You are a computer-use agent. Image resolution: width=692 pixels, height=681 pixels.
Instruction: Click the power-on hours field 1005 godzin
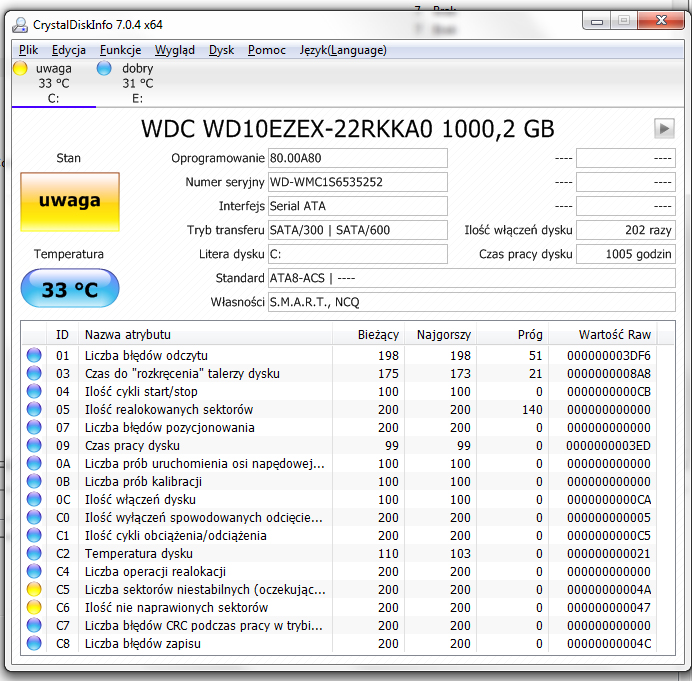[626, 254]
